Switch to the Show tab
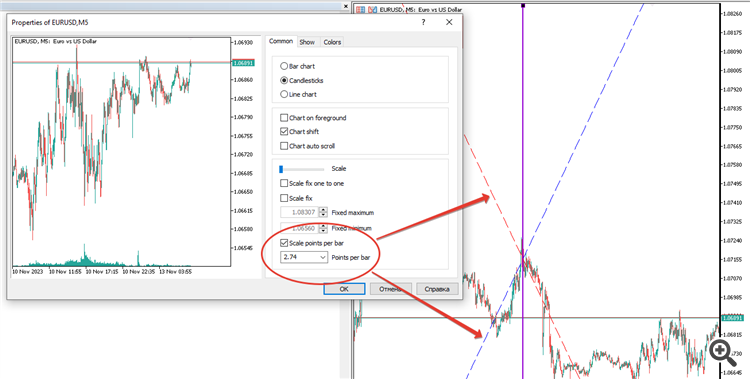Viewport: 750px width, 379px height. pos(307,42)
